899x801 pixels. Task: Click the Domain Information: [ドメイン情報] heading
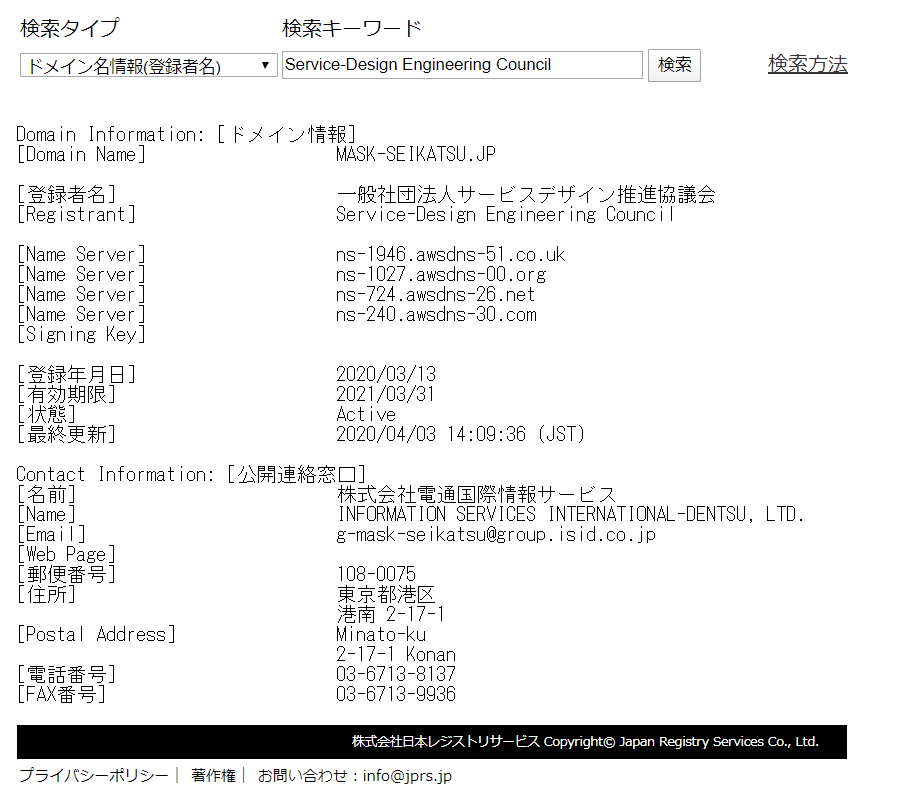(x=186, y=134)
